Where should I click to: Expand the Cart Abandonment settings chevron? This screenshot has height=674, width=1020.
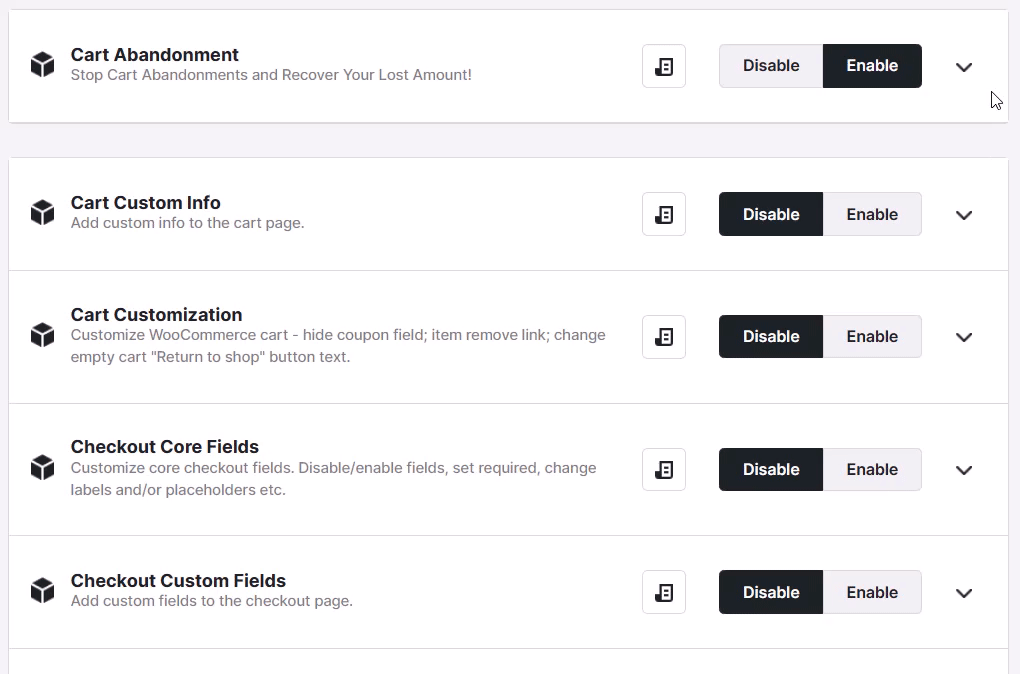click(x=964, y=66)
